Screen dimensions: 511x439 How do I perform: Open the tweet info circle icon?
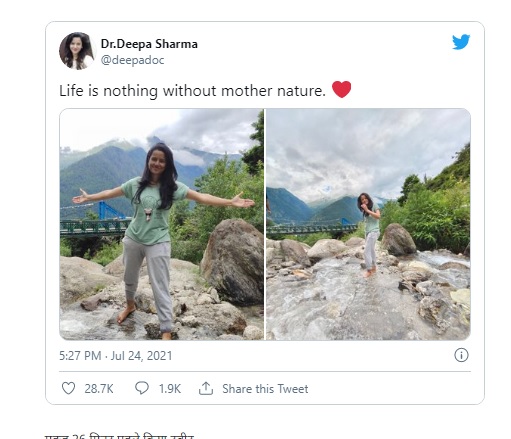point(461,355)
